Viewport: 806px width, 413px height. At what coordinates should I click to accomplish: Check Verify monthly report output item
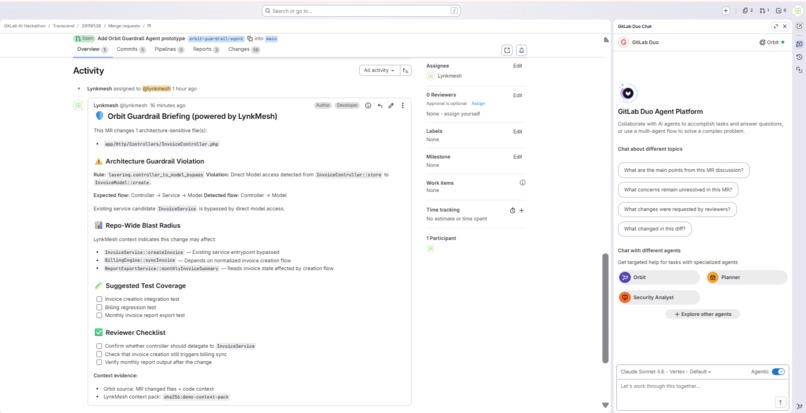99,362
